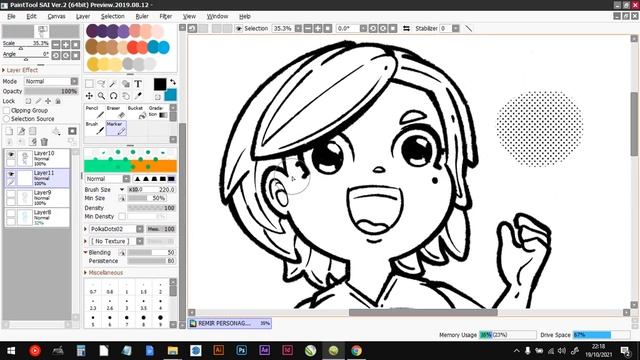Show Layer9 with its visibility box
640x360 pixels.
pyautogui.click(x=11, y=194)
